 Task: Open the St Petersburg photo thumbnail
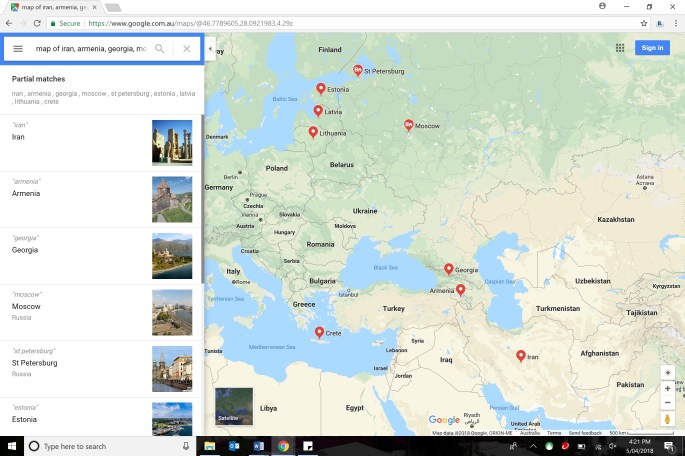[172, 369]
